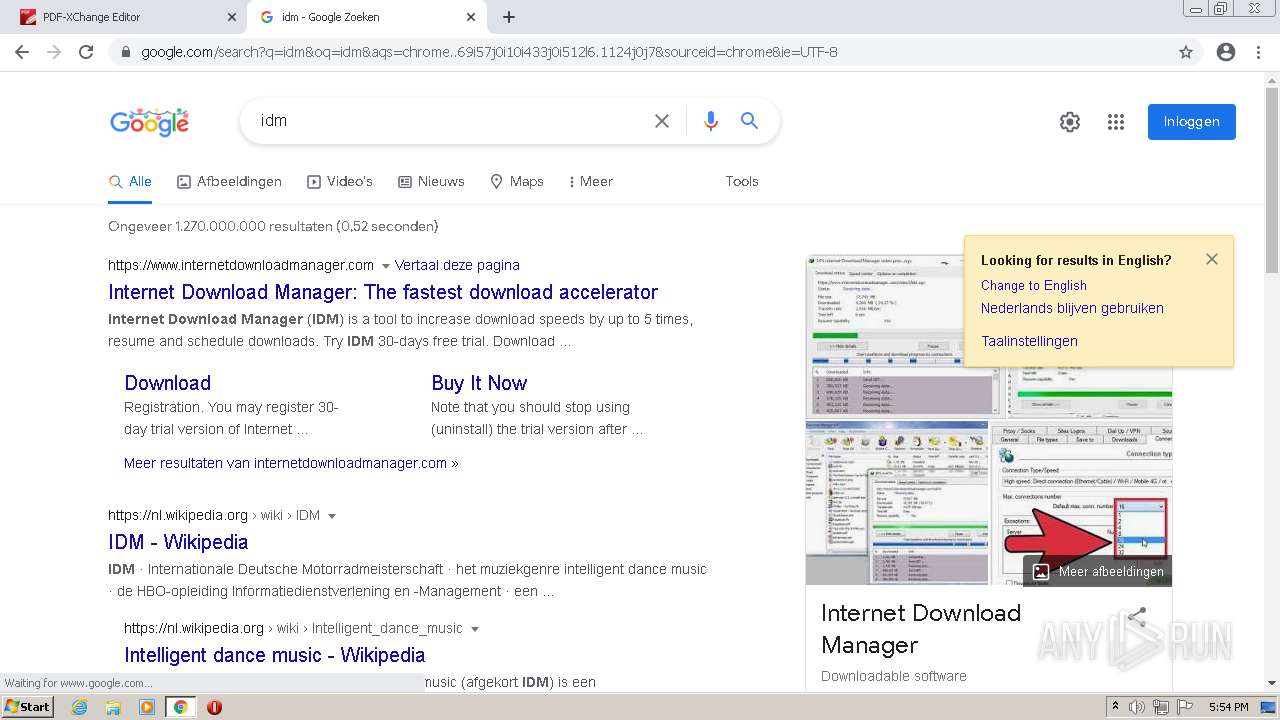Close the idm - Google Zoeken tab
Viewport: 1280px width, 720px height.
tap(471, 17)
